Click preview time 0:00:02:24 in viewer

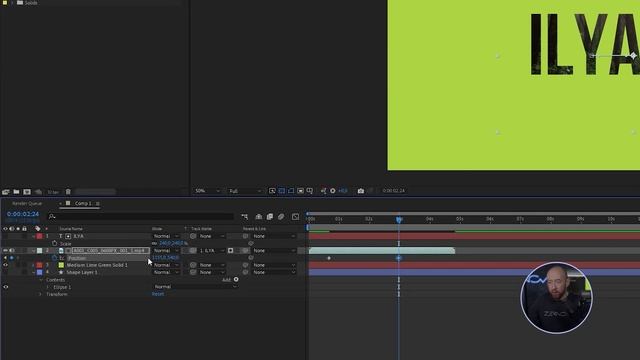pyautogui.click(x=393, y=191)
